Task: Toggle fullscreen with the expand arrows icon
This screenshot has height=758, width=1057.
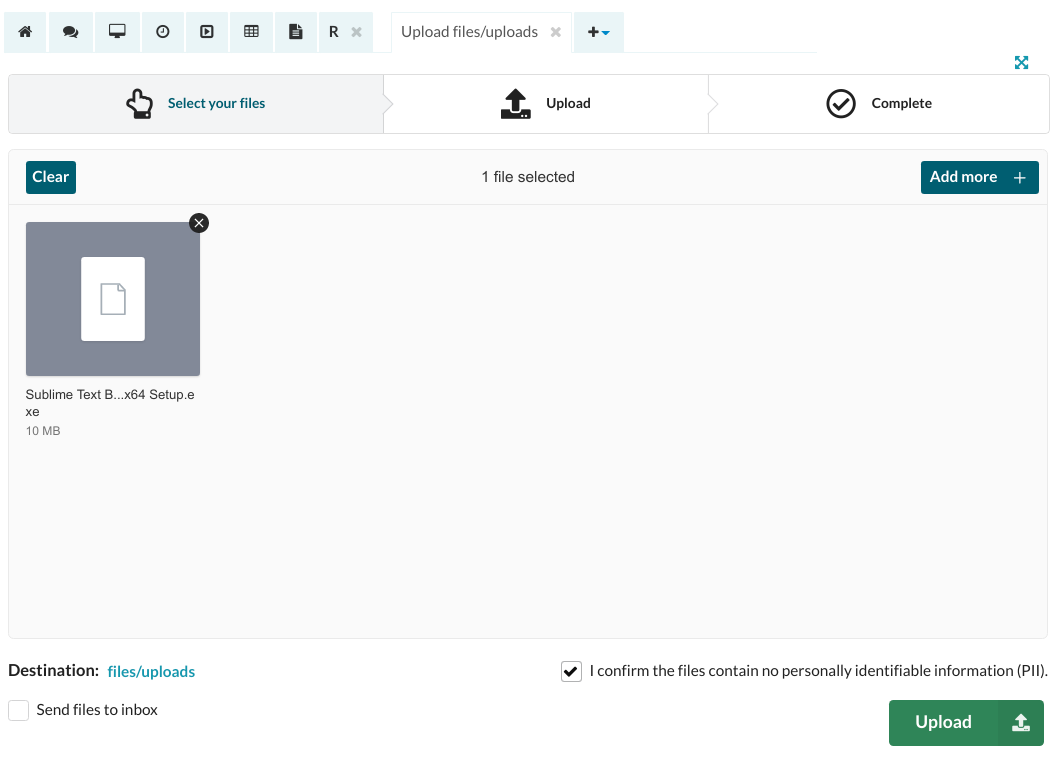Action: (x=1021, y=63)
